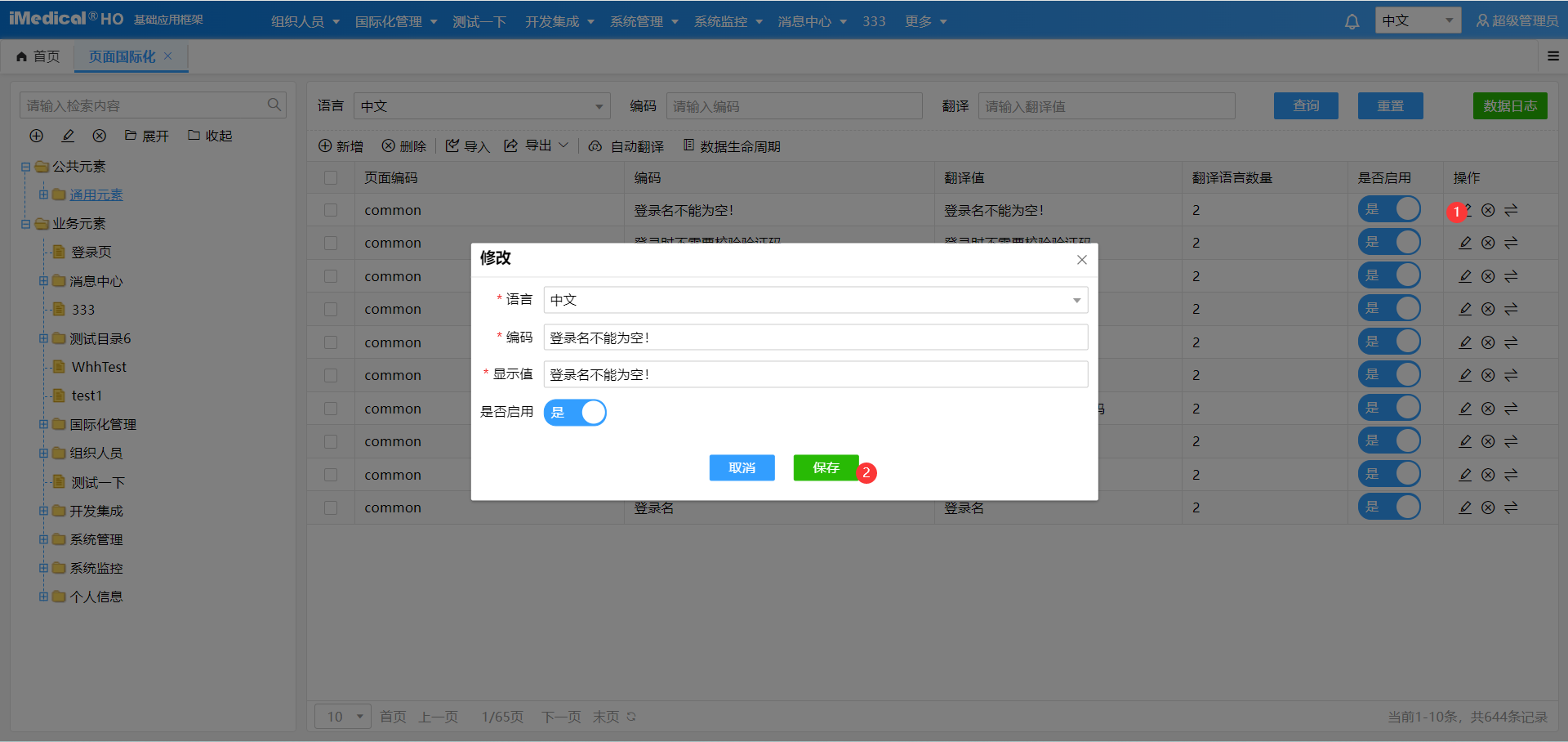
Task: Open the hamburger menu at right of tabs
Action: pos(1552,56)
